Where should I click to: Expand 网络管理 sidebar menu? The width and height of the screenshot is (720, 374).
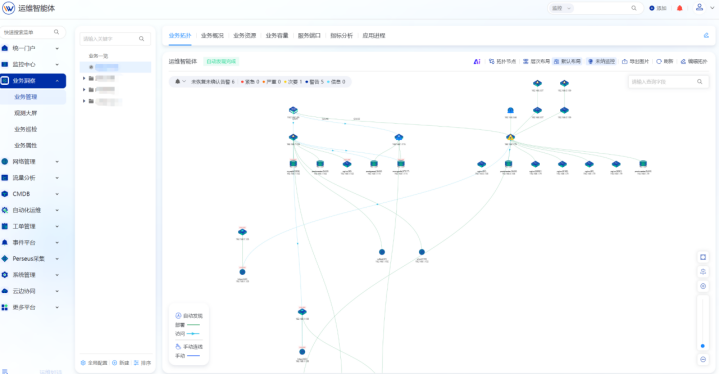[x=32, y=161]
